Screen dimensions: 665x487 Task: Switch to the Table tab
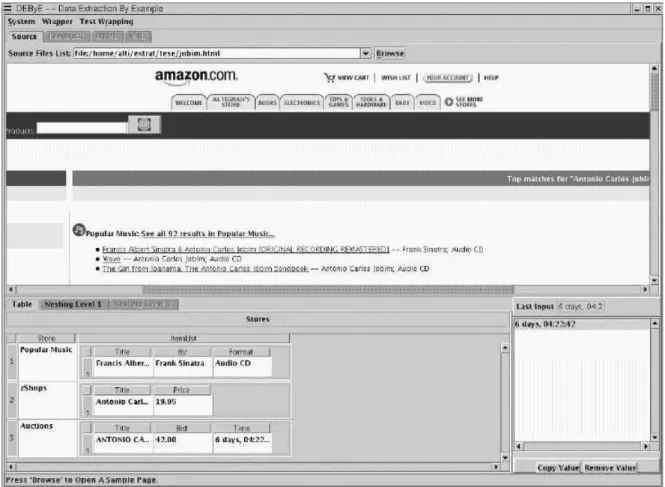22,304
